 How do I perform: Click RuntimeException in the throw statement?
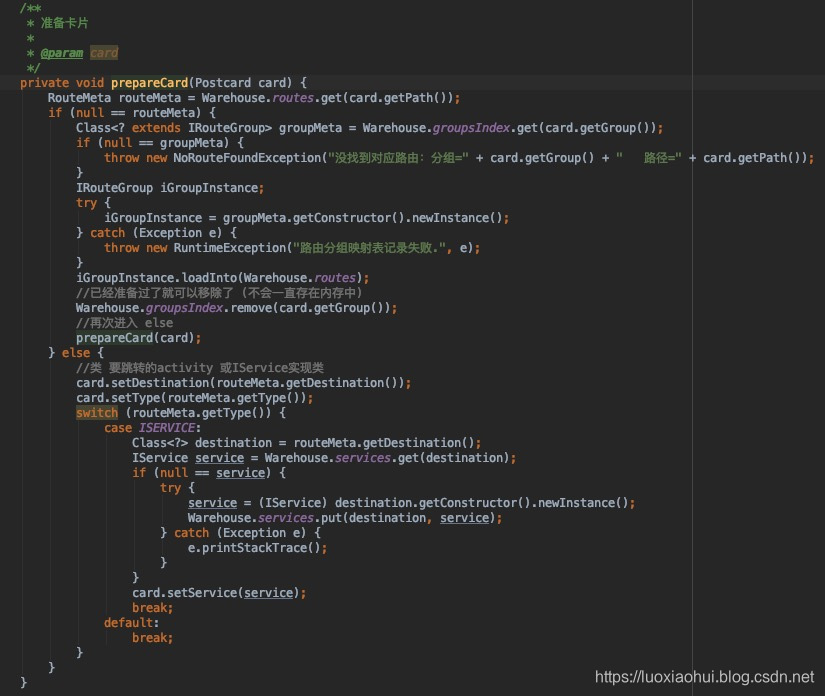coord(229,248)
